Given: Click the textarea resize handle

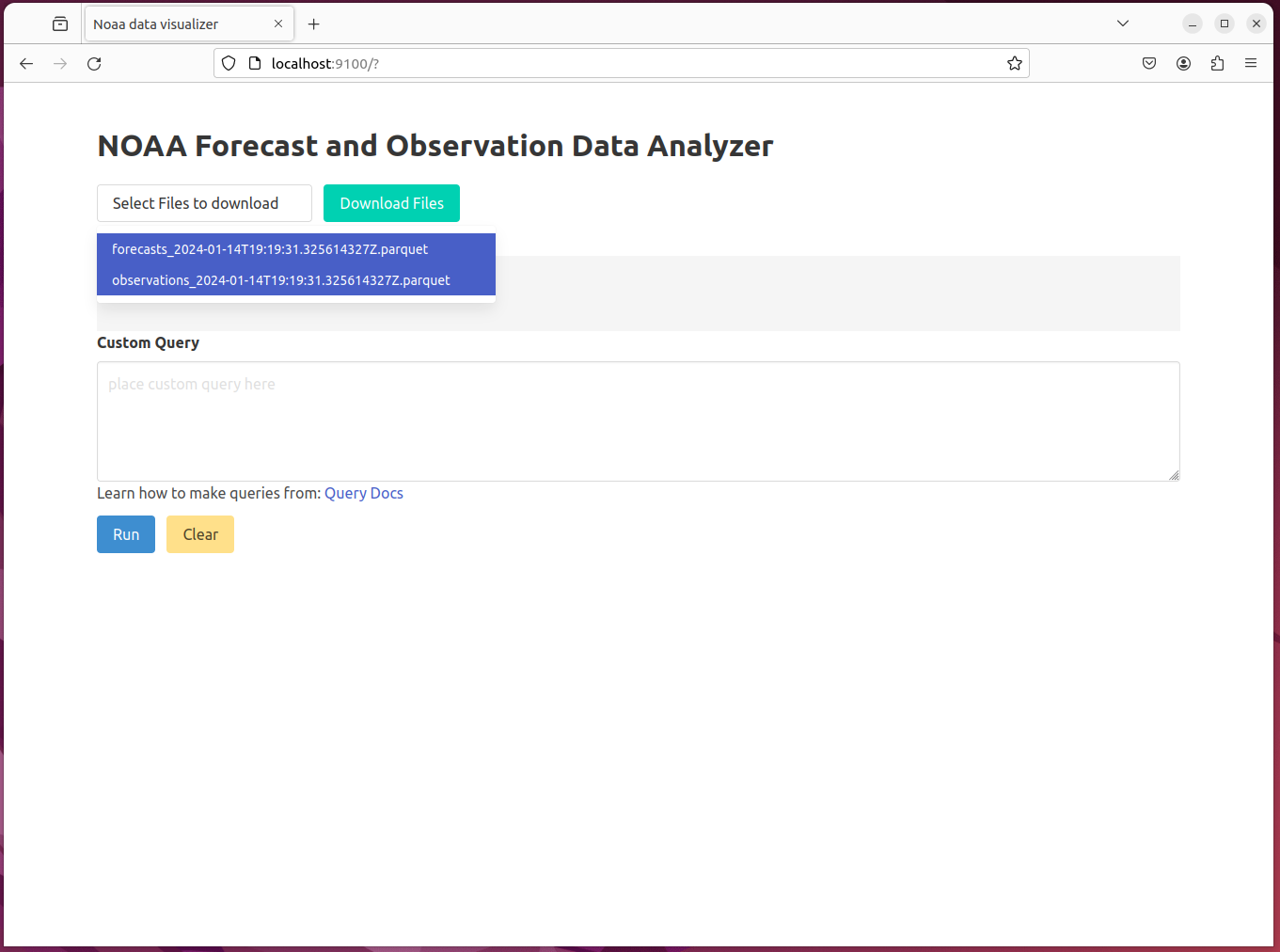Looking at the screenshot, I should point(1174,475).
